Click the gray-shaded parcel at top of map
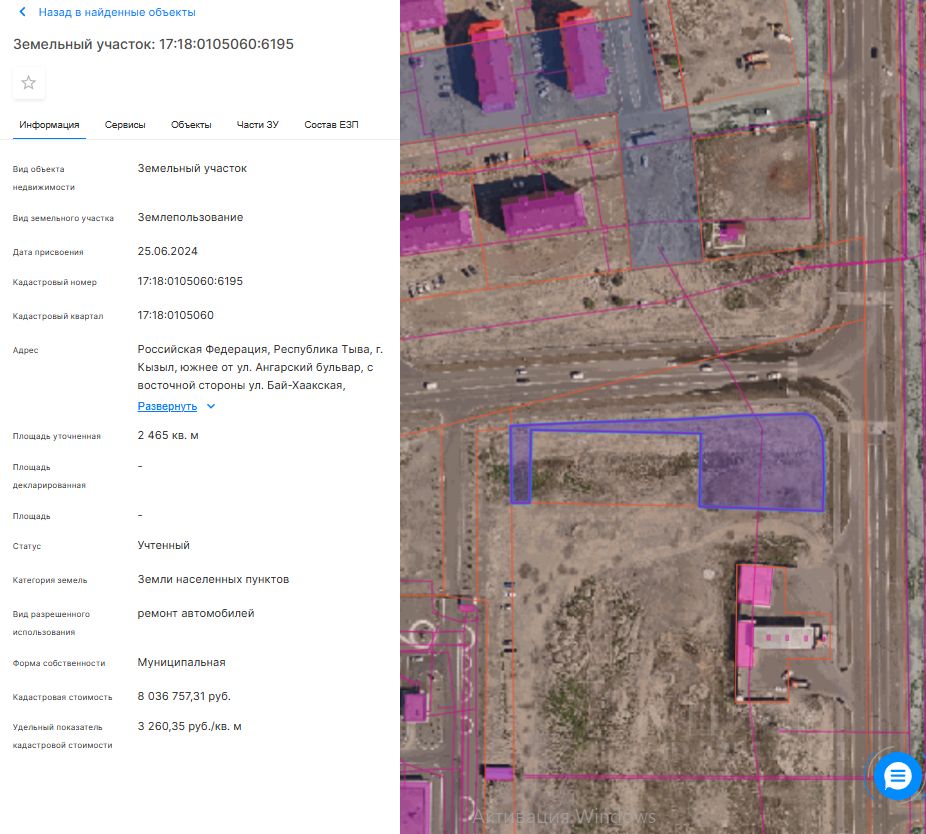The image size is (926, 834). coord(658,190)
